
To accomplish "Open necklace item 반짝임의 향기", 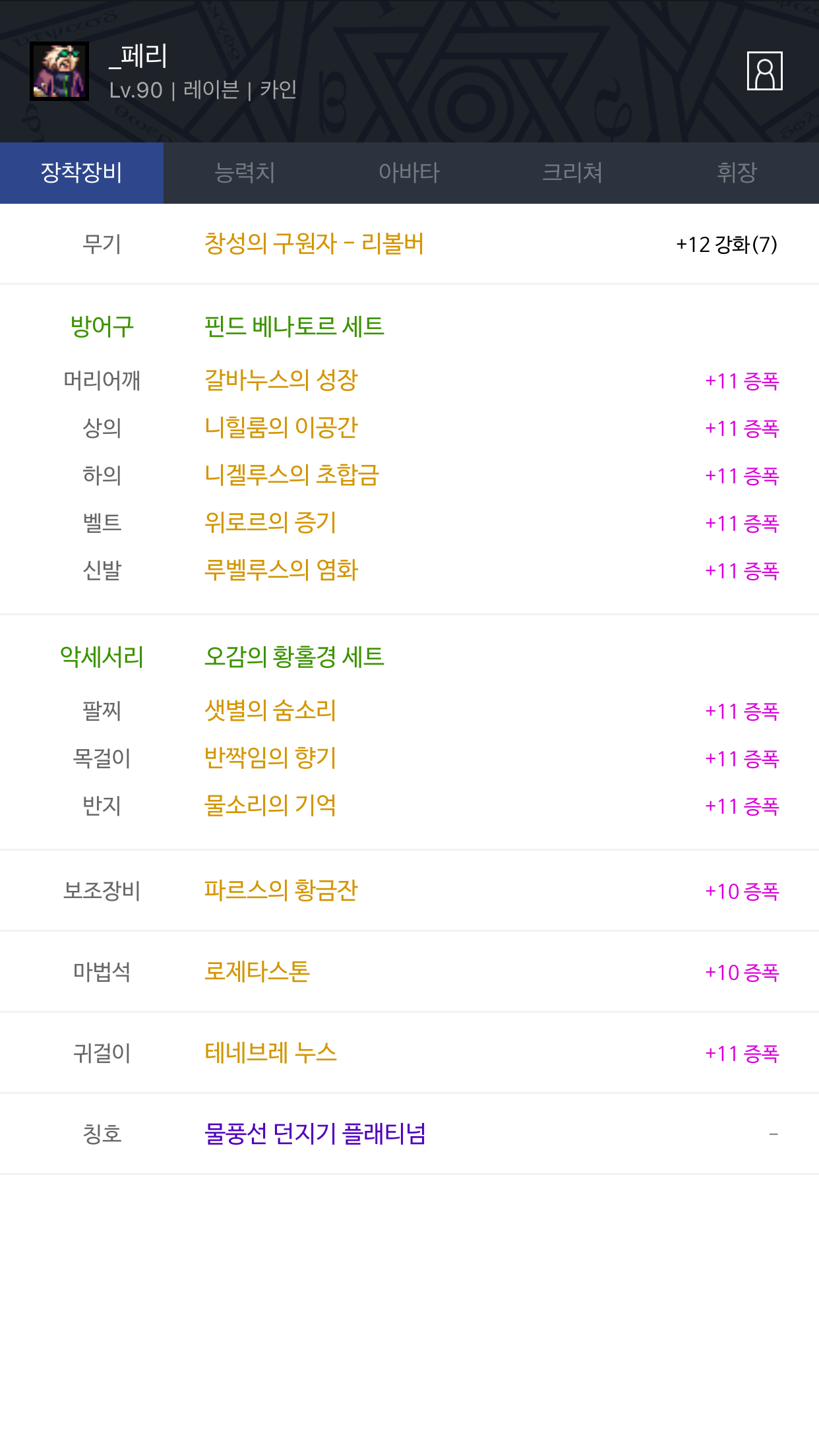I will pos(270,758).
